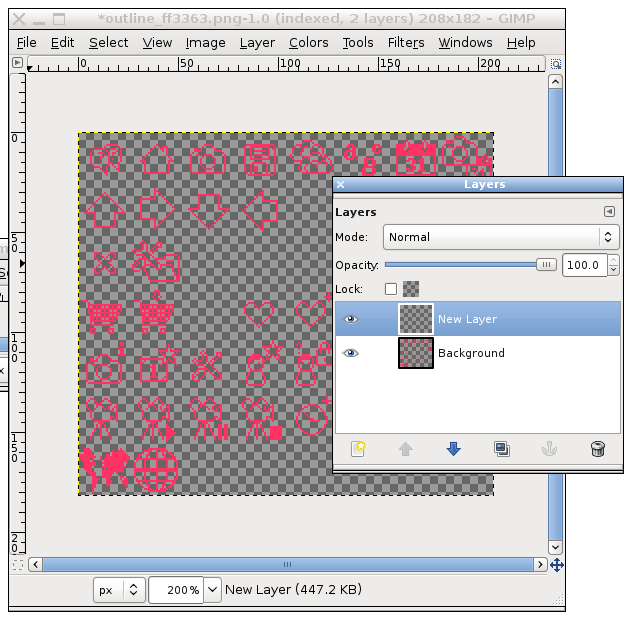Create a new layer with the new-layer icon
This screenshot has width=632, height=620.
click(x=358, y=449)
